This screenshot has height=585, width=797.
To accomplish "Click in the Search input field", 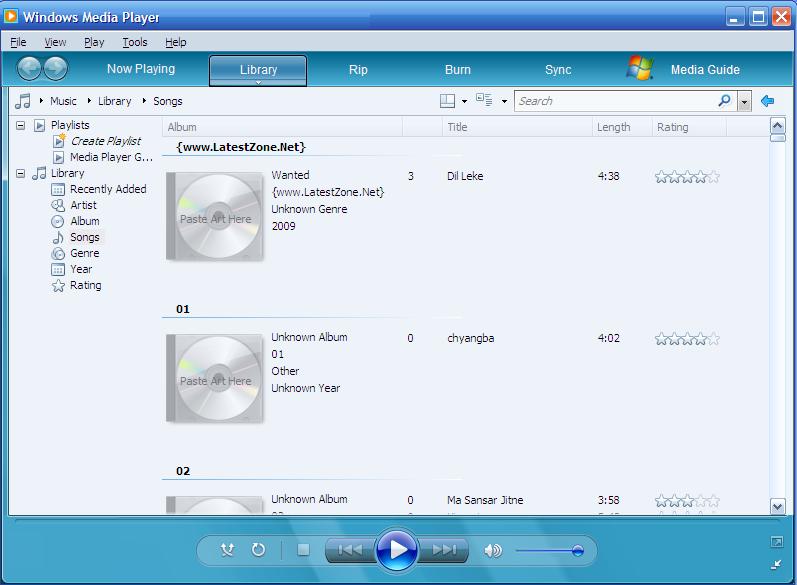I will click(x=615, y=101).
